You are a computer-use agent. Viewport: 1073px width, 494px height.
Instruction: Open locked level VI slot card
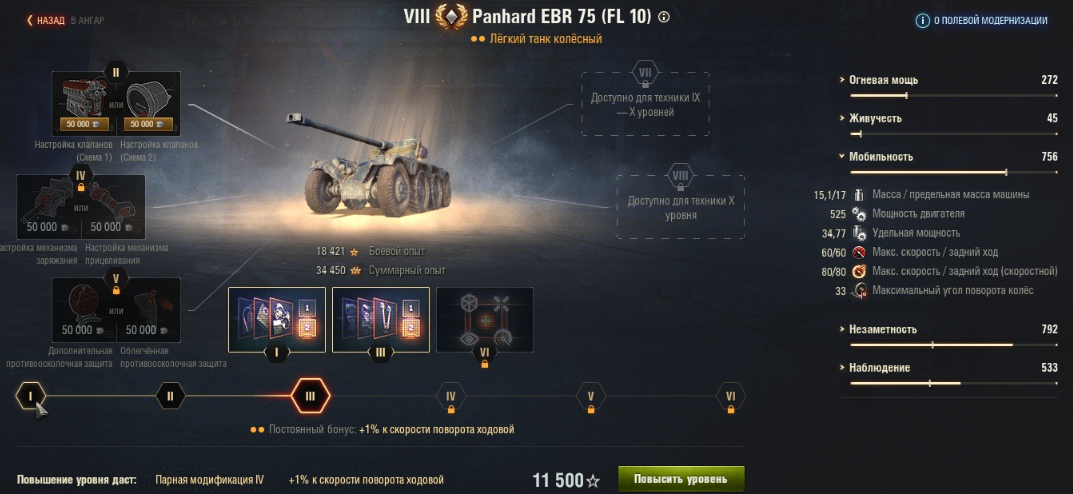tap(484, 320)
